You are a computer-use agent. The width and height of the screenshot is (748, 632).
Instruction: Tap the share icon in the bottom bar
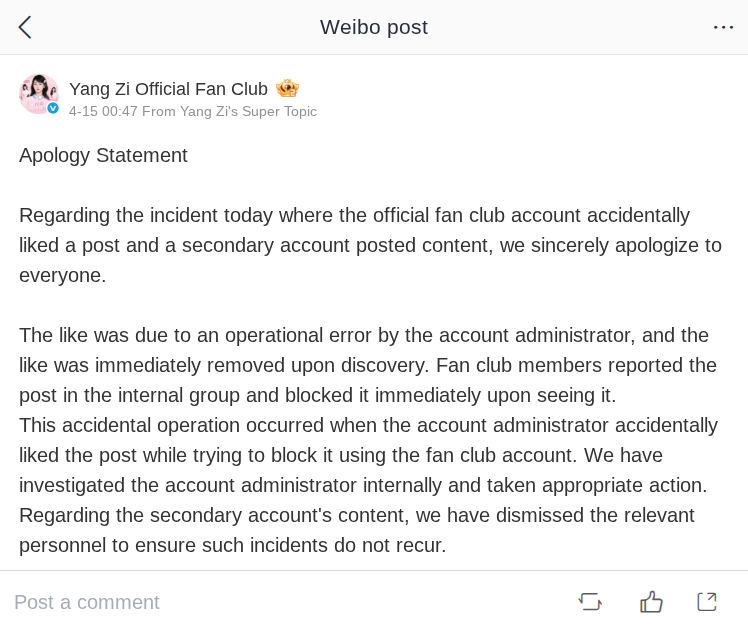tap(707, 601)
